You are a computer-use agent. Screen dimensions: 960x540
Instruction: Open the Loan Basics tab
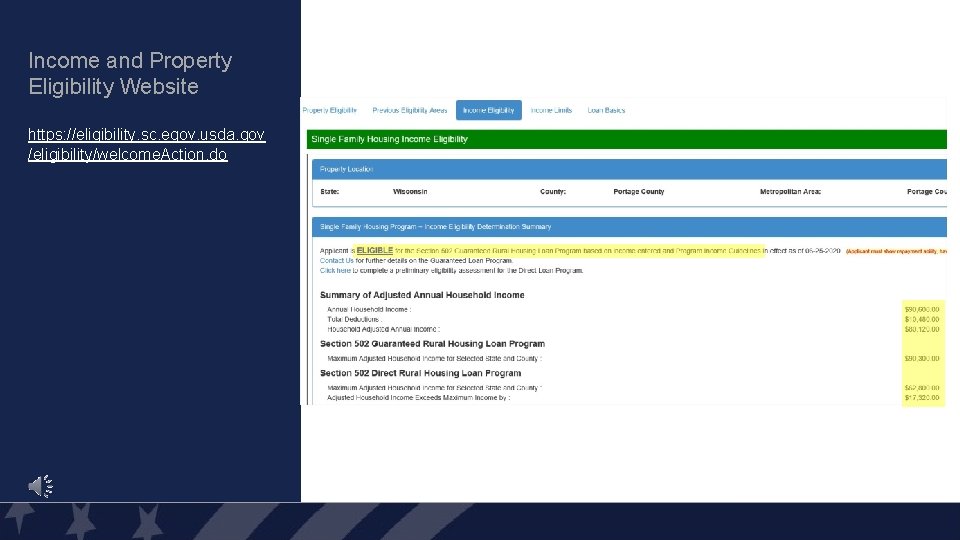606,110
